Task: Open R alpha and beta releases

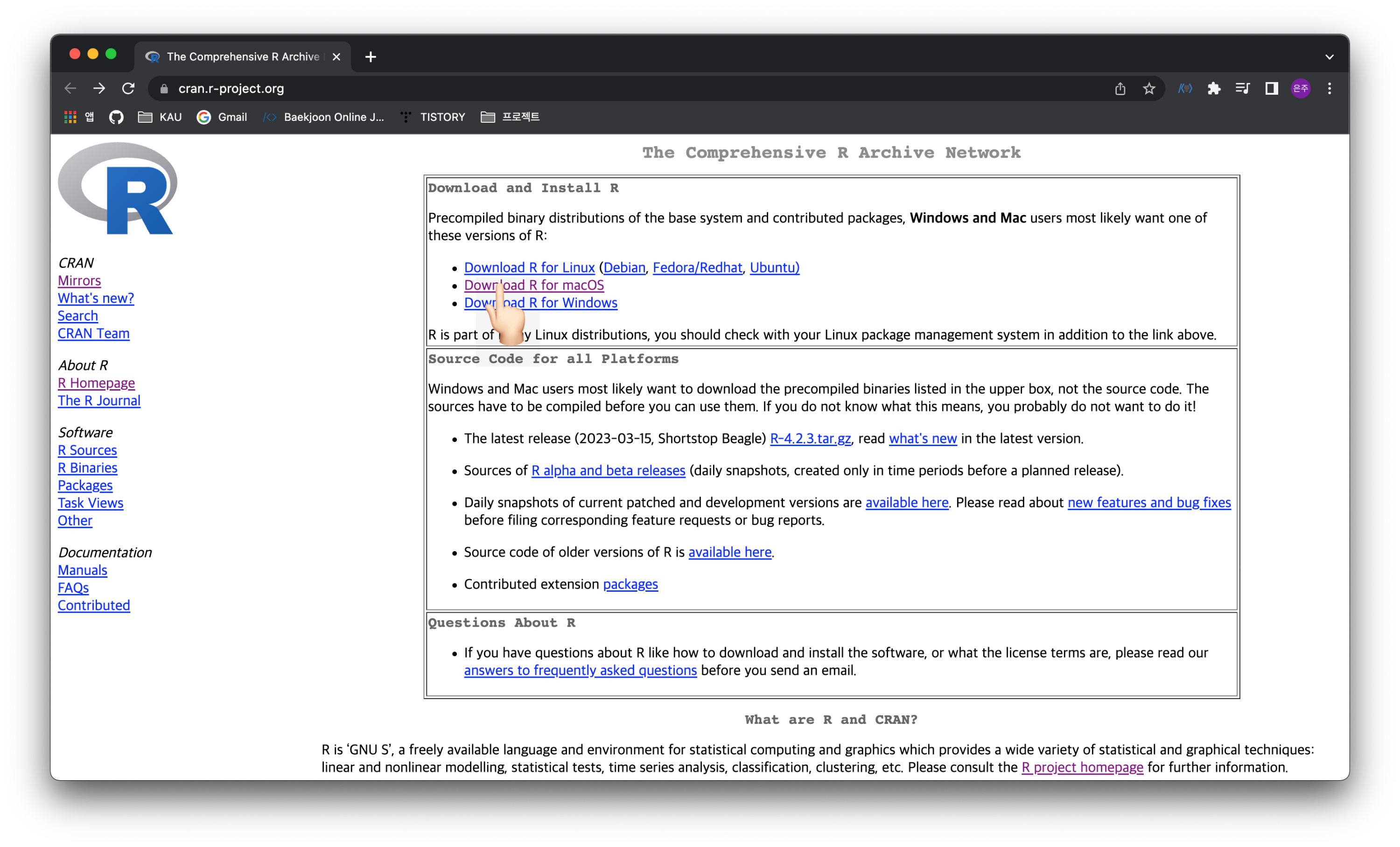Action: pos(609,470)
